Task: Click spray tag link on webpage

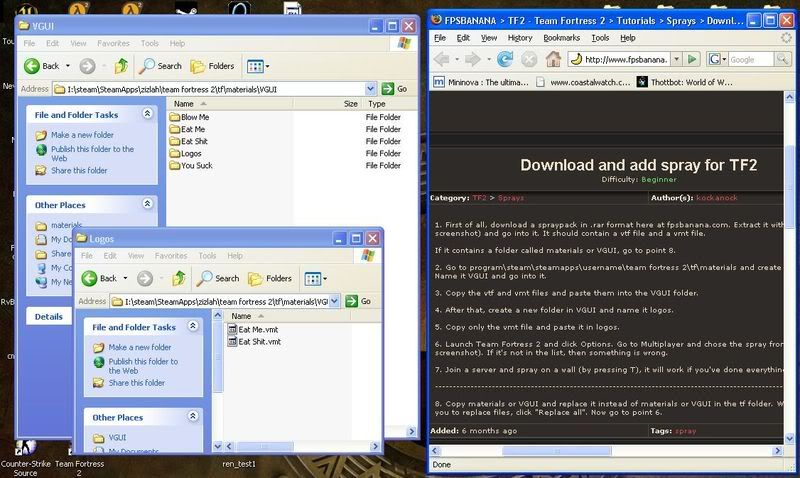Action: (685, 431)
